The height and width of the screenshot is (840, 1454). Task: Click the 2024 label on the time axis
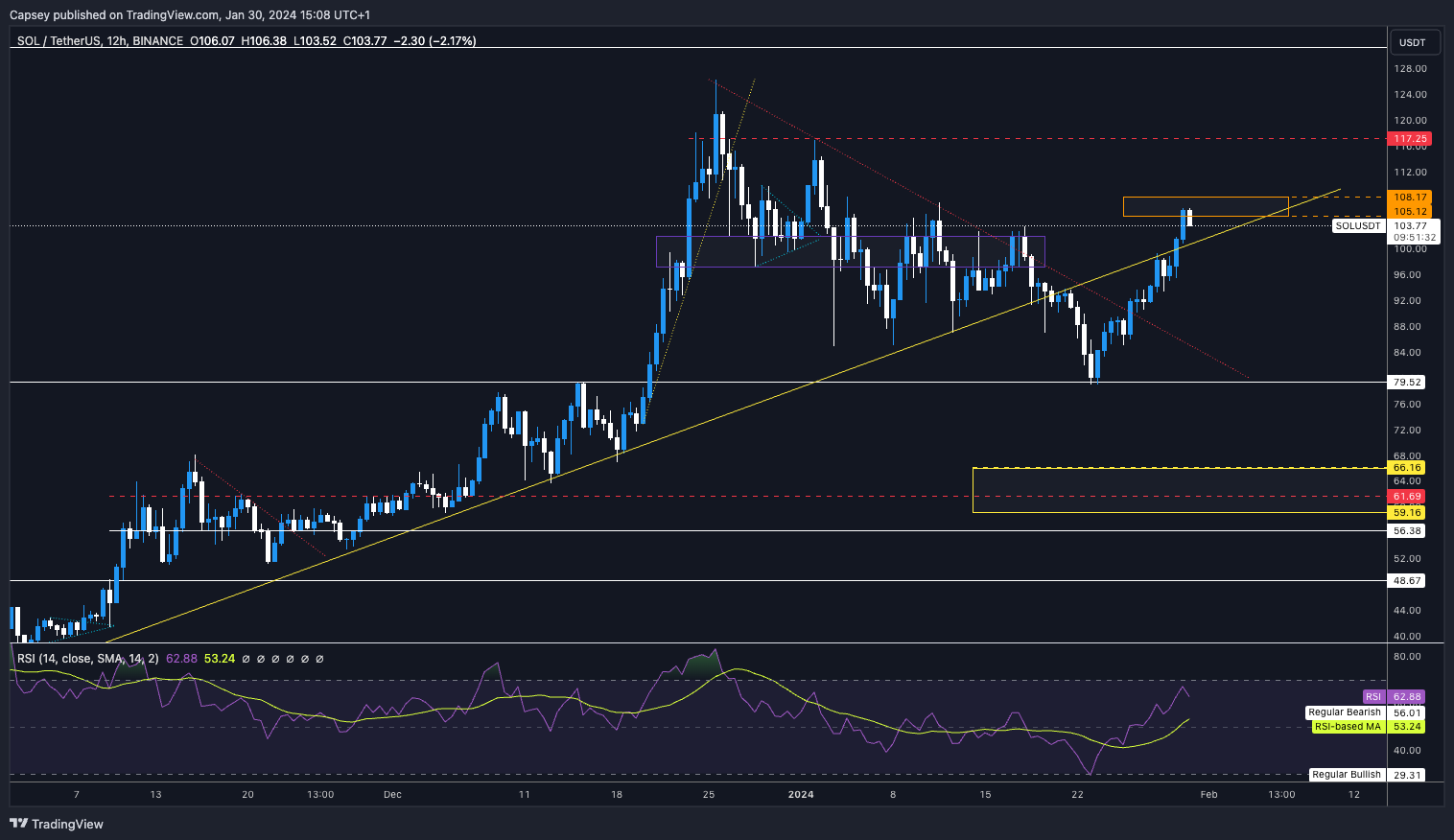click(800, 794)
